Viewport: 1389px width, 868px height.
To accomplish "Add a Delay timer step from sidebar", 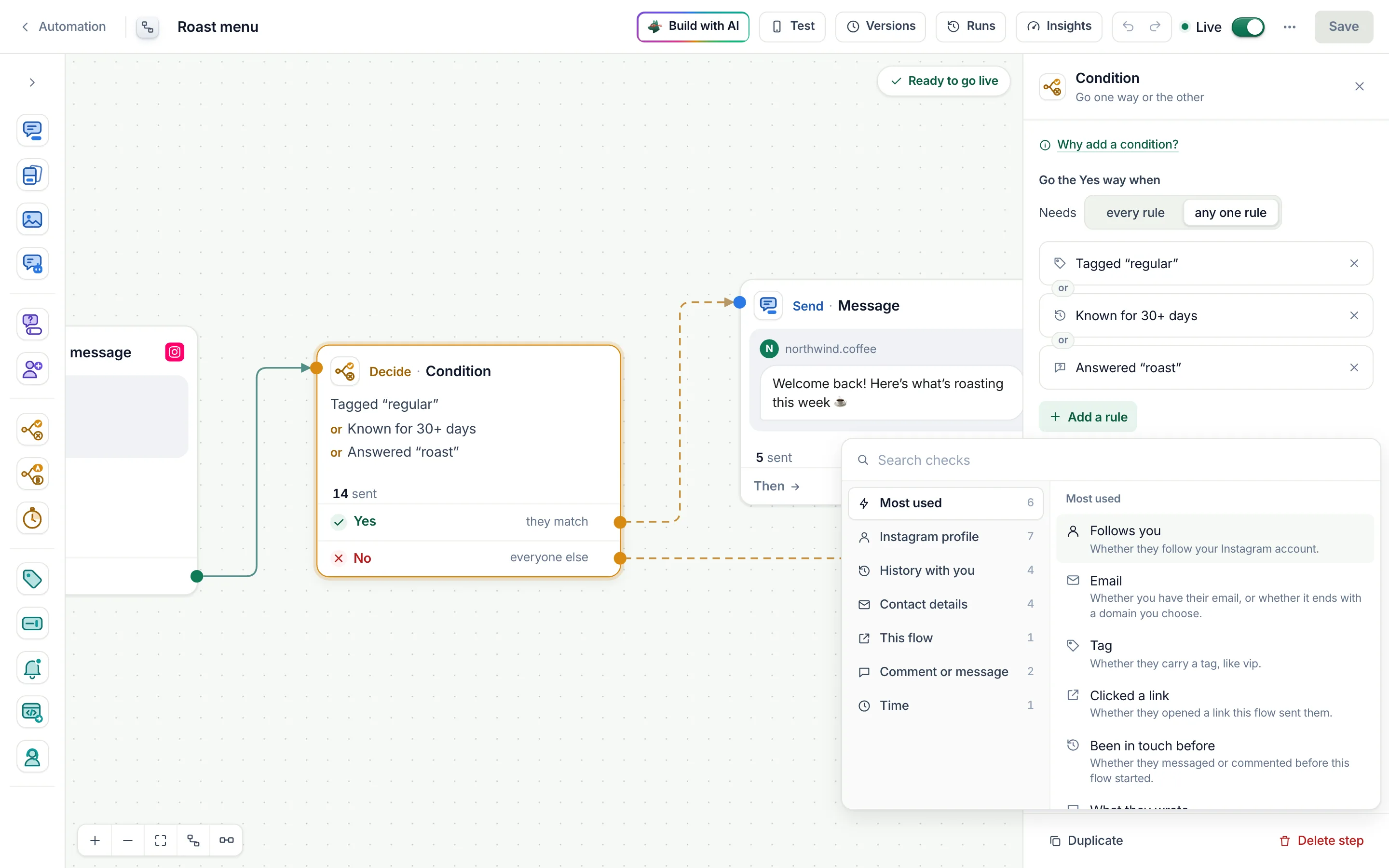I will click(32, 518).
